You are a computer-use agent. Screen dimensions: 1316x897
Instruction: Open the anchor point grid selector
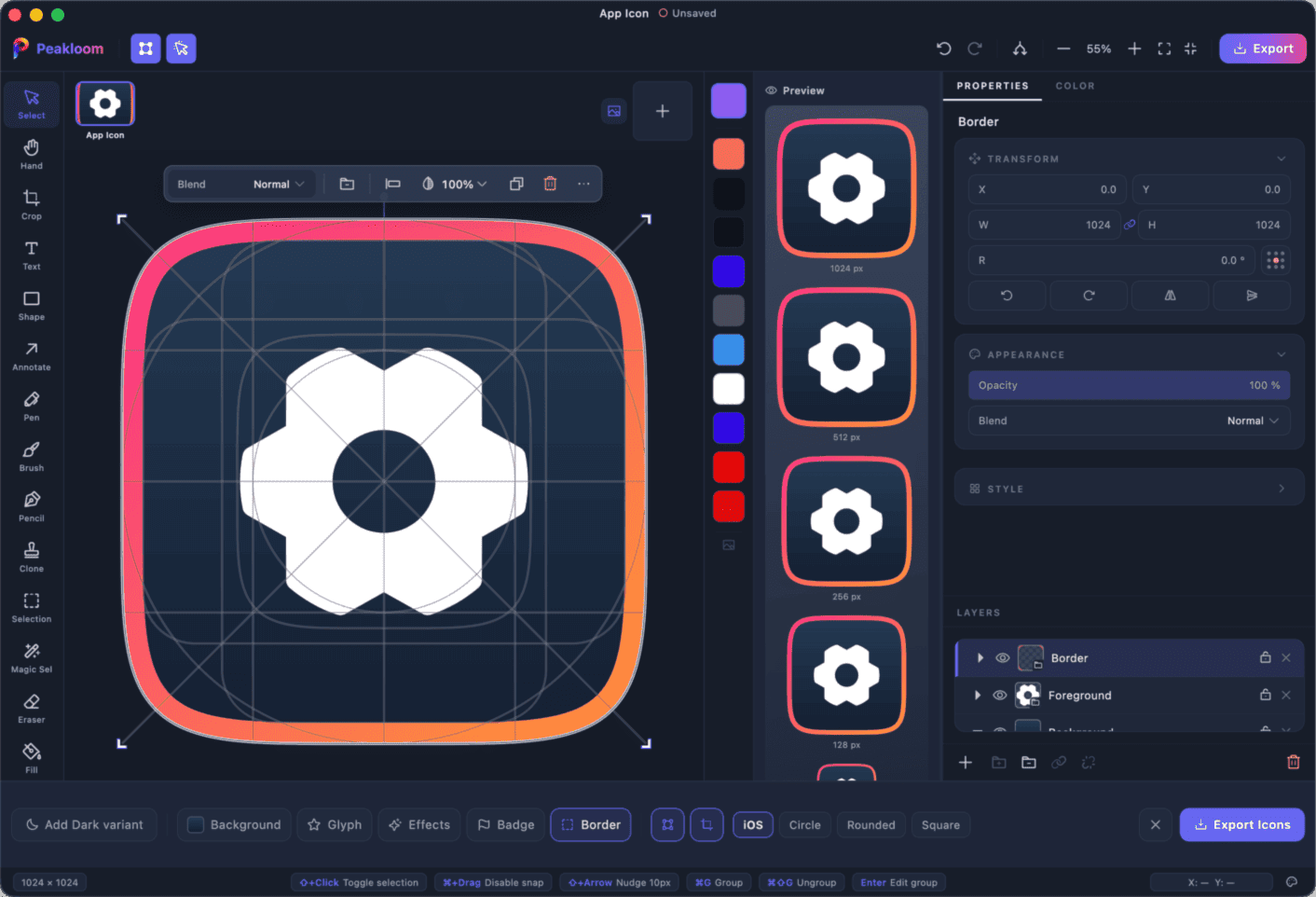(x=1276, y=260)
